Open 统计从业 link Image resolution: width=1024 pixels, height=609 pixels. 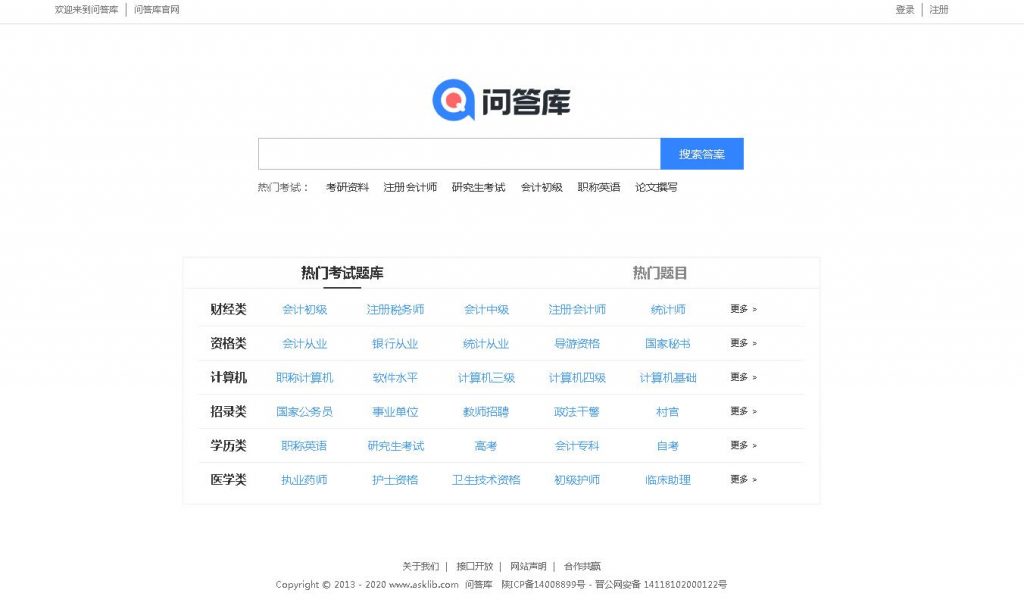click(x=486, y=343)
